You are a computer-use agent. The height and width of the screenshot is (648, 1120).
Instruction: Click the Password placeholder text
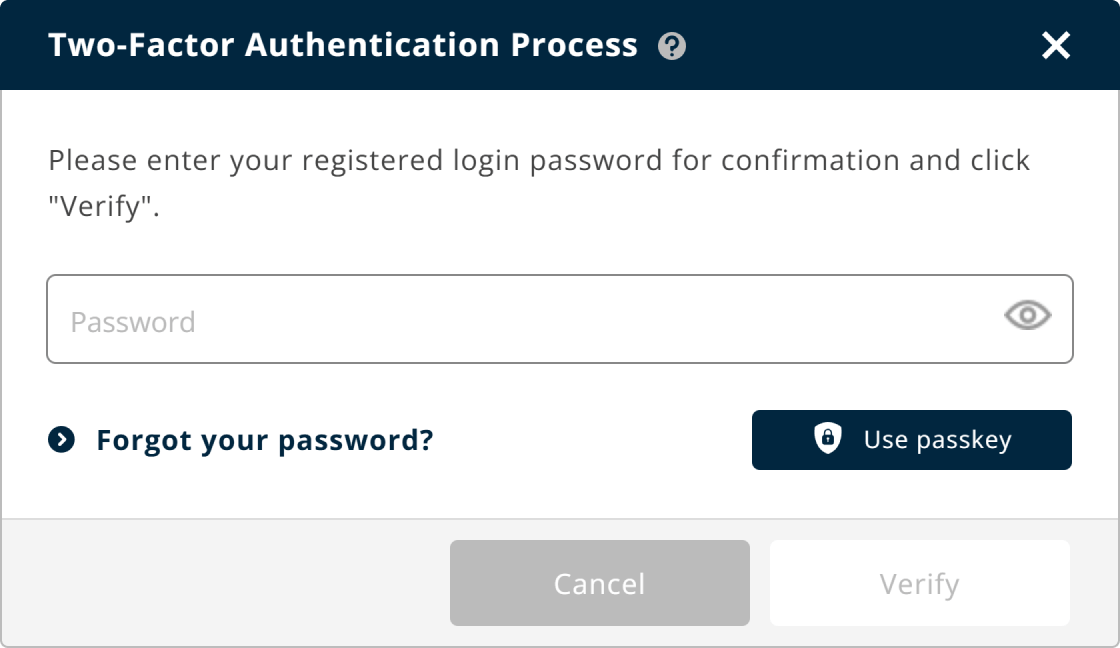(x=132, y=322)
